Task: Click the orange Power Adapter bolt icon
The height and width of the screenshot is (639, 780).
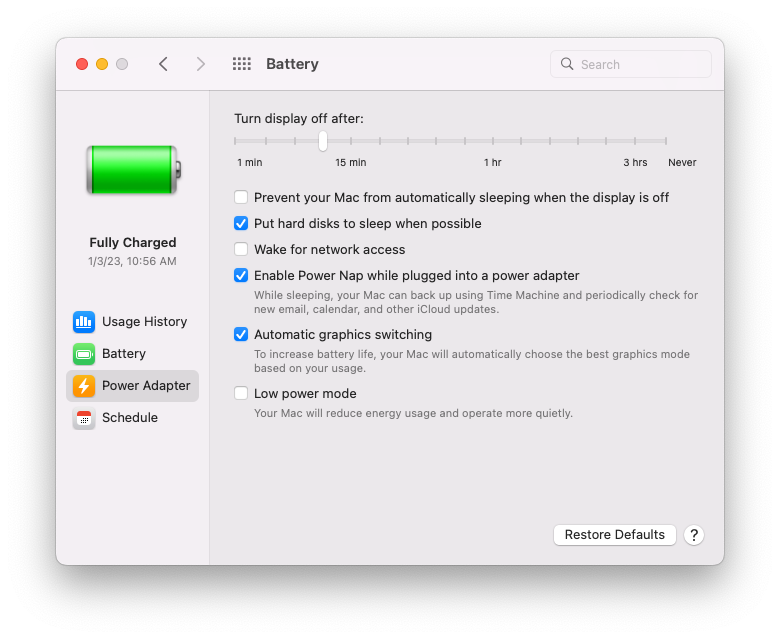Action: point(84,386)
